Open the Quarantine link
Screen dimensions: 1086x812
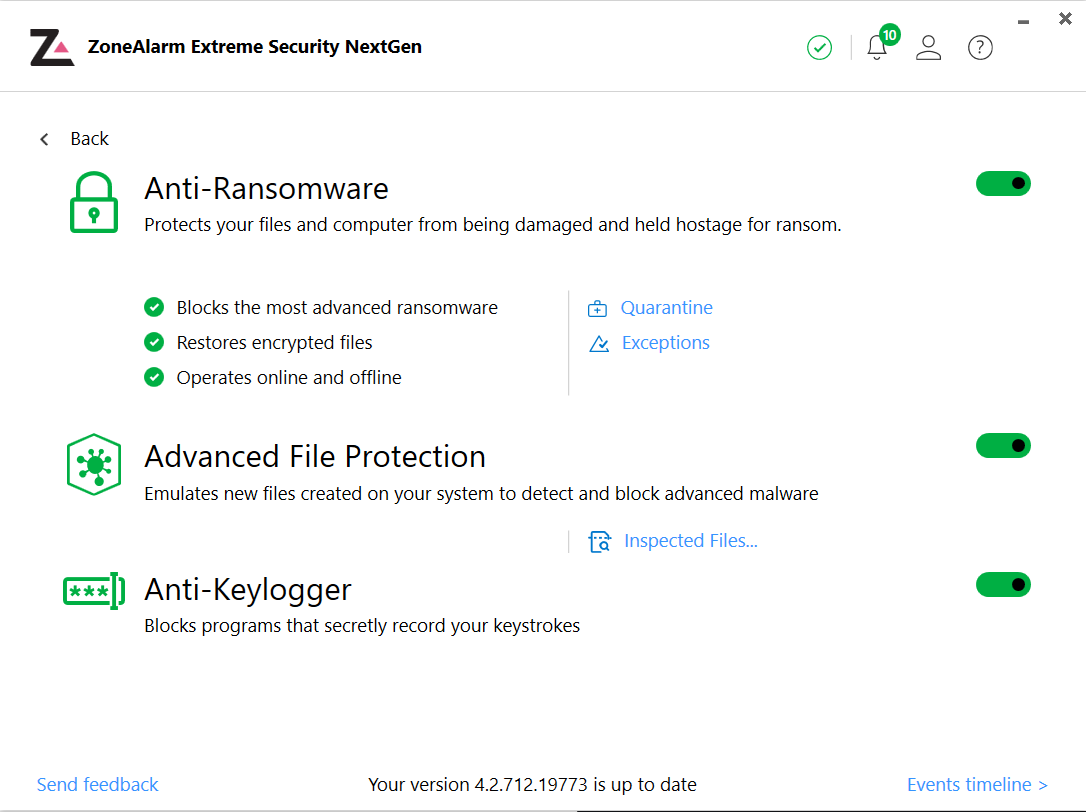tap(666, 308)
